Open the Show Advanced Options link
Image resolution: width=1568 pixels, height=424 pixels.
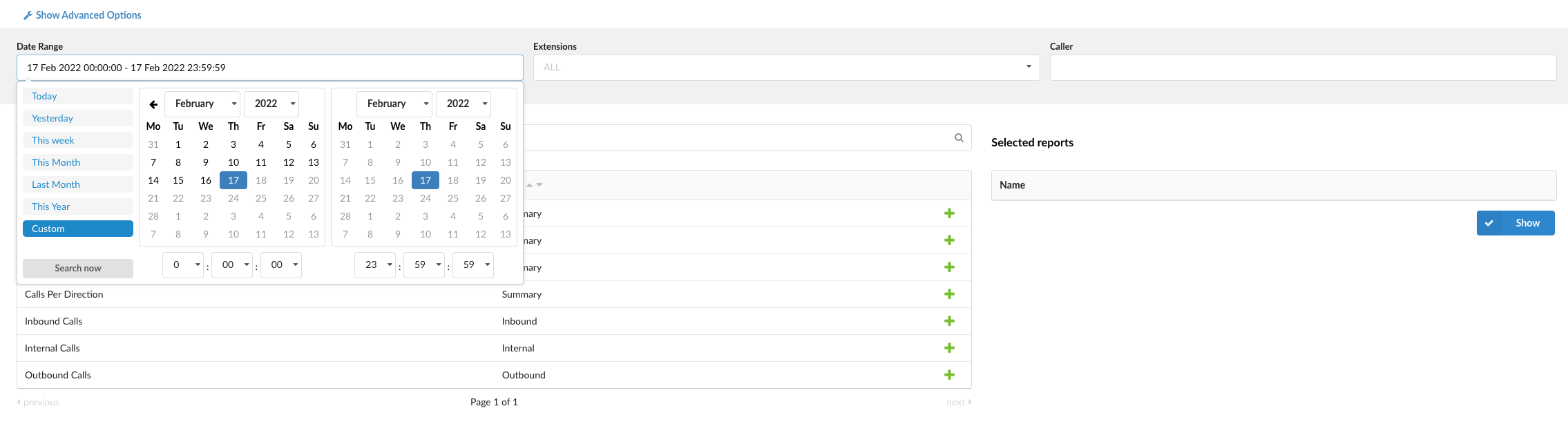click(88, 15)
